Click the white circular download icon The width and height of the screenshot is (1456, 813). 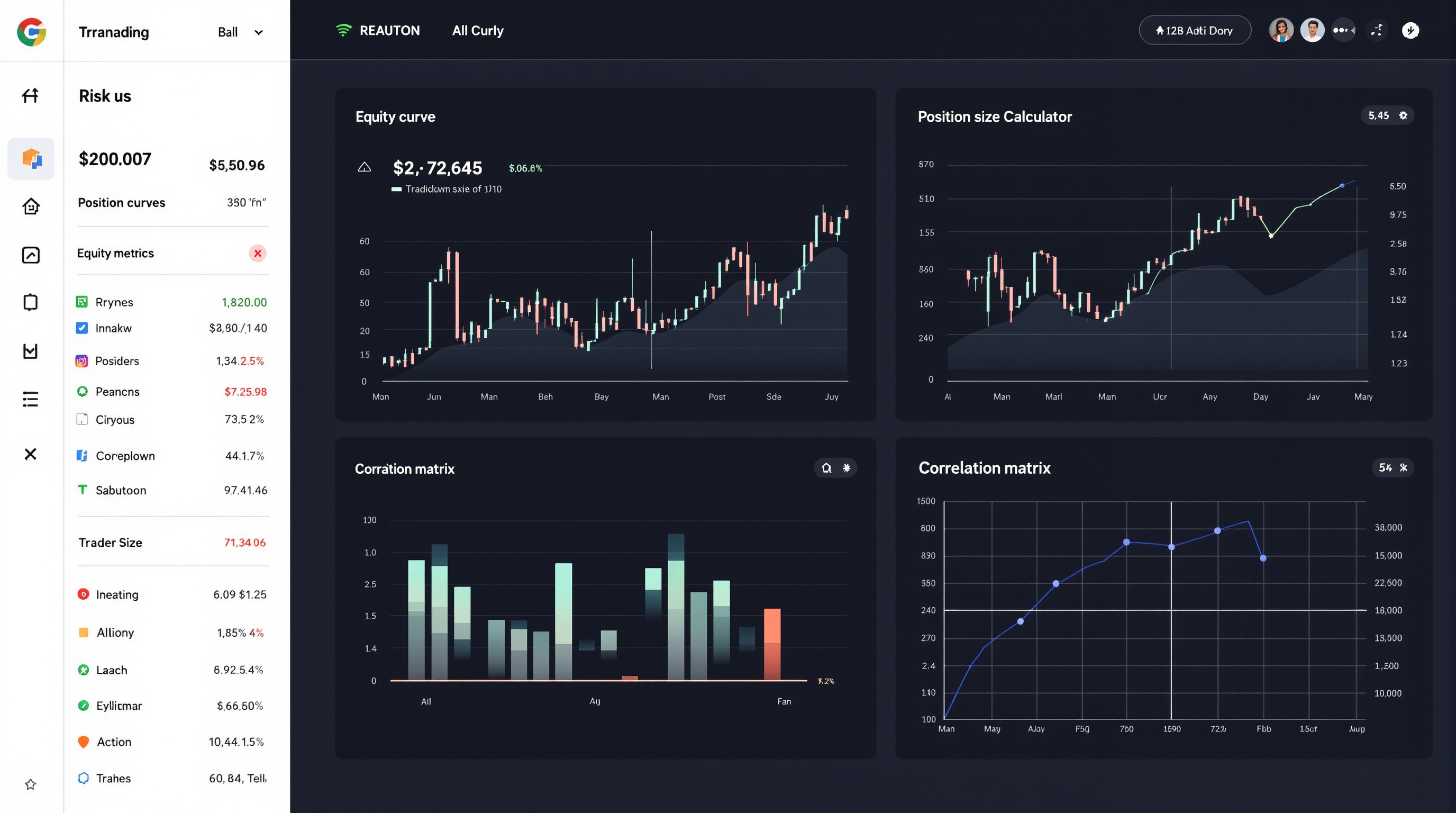point(1411,30)
